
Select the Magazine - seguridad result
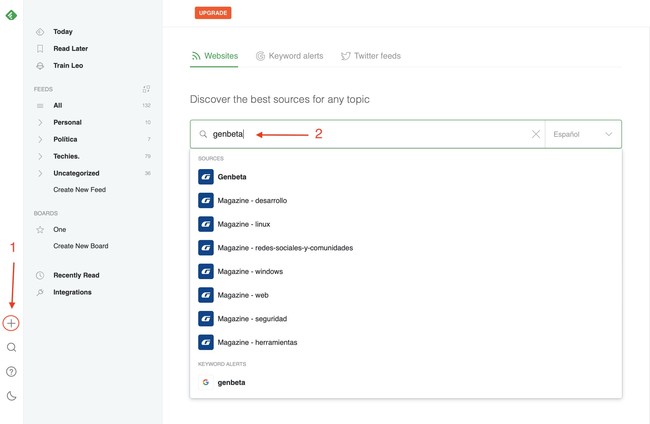tap(252, 319)
